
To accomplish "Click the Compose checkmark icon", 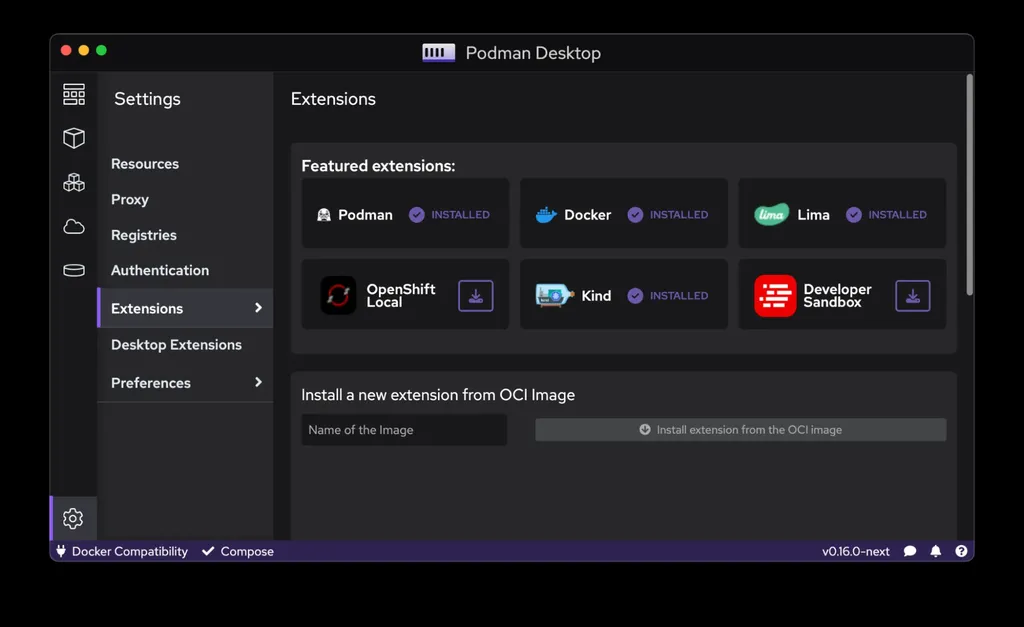I will tap(208, 551).
